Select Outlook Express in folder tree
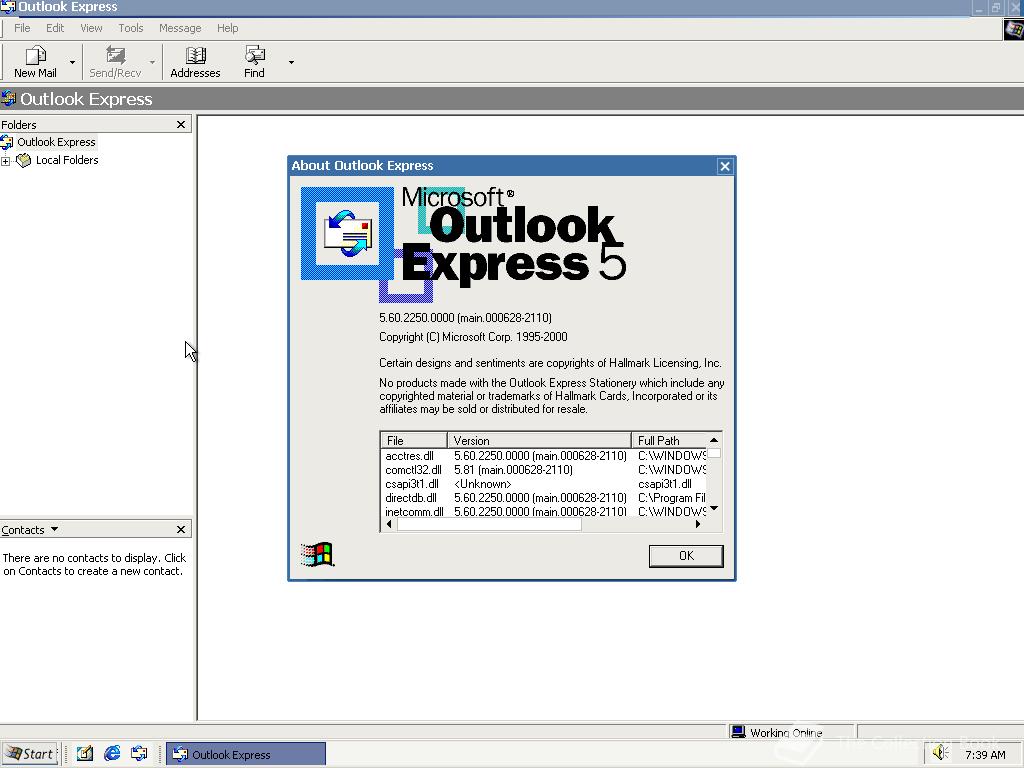Image resolution: width=1024 pixels, height=768 pixels. click(56, 142)
